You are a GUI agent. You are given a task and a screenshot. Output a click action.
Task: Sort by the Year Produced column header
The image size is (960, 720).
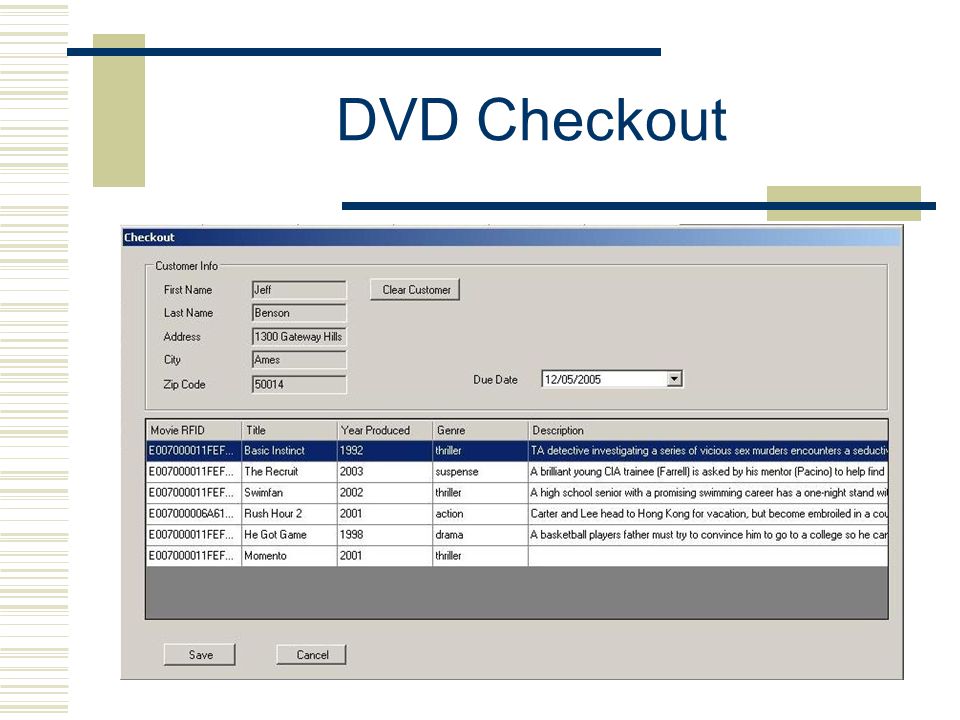click(x=385, y=430)
